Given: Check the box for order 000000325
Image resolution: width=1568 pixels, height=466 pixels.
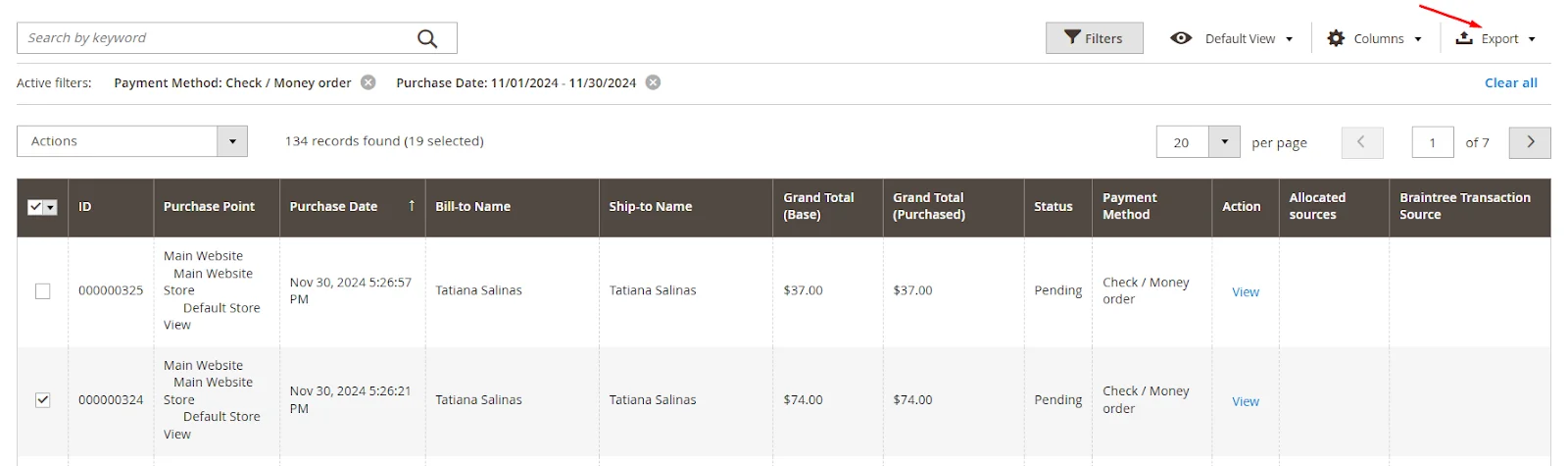Looking at the screenshot, I should 43,291.
